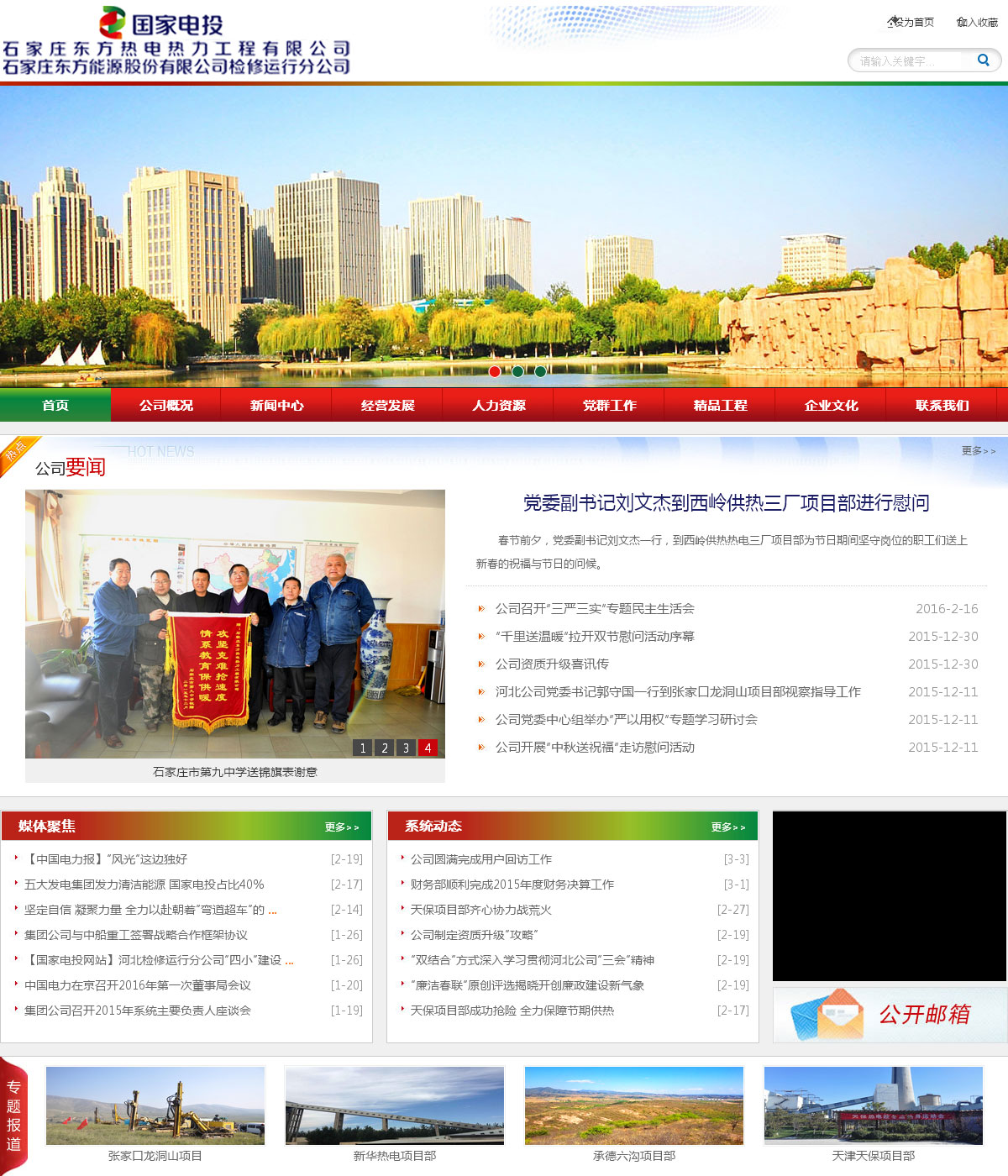Go to 联系我们 in navigation bar
This screenshot has width=1008, height=1176.
942,405
